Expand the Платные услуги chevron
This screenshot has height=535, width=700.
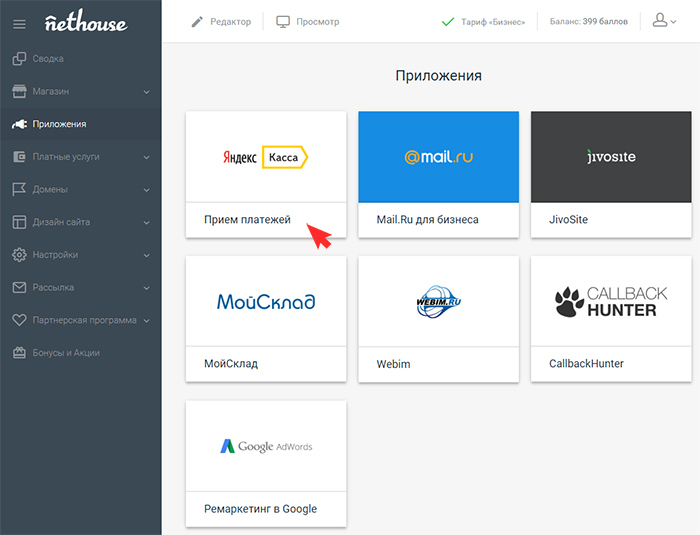pyautogui.click(x=146, y=157)
